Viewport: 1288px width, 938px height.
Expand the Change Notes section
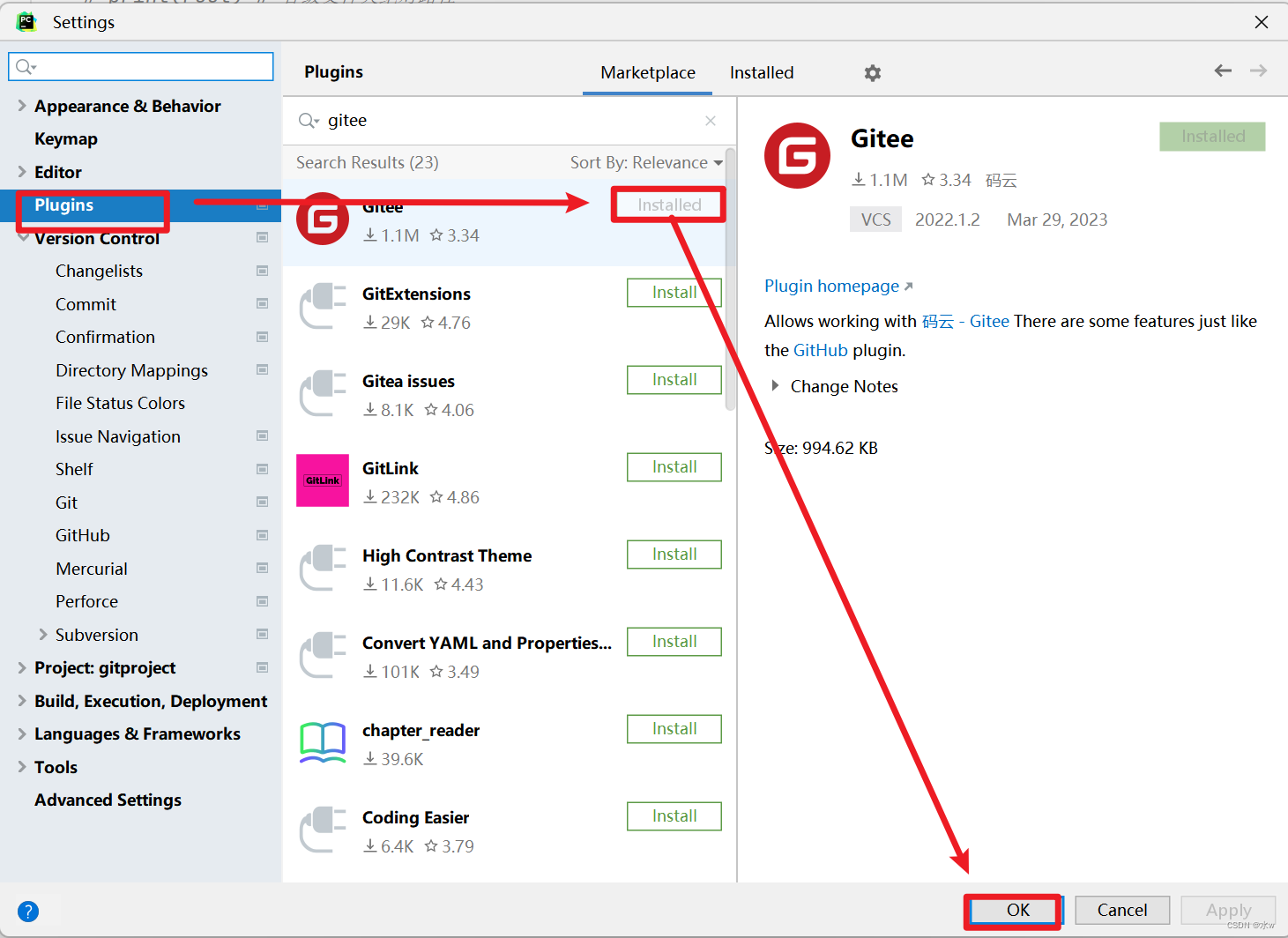pyautogui.click(x=775, y=386)
